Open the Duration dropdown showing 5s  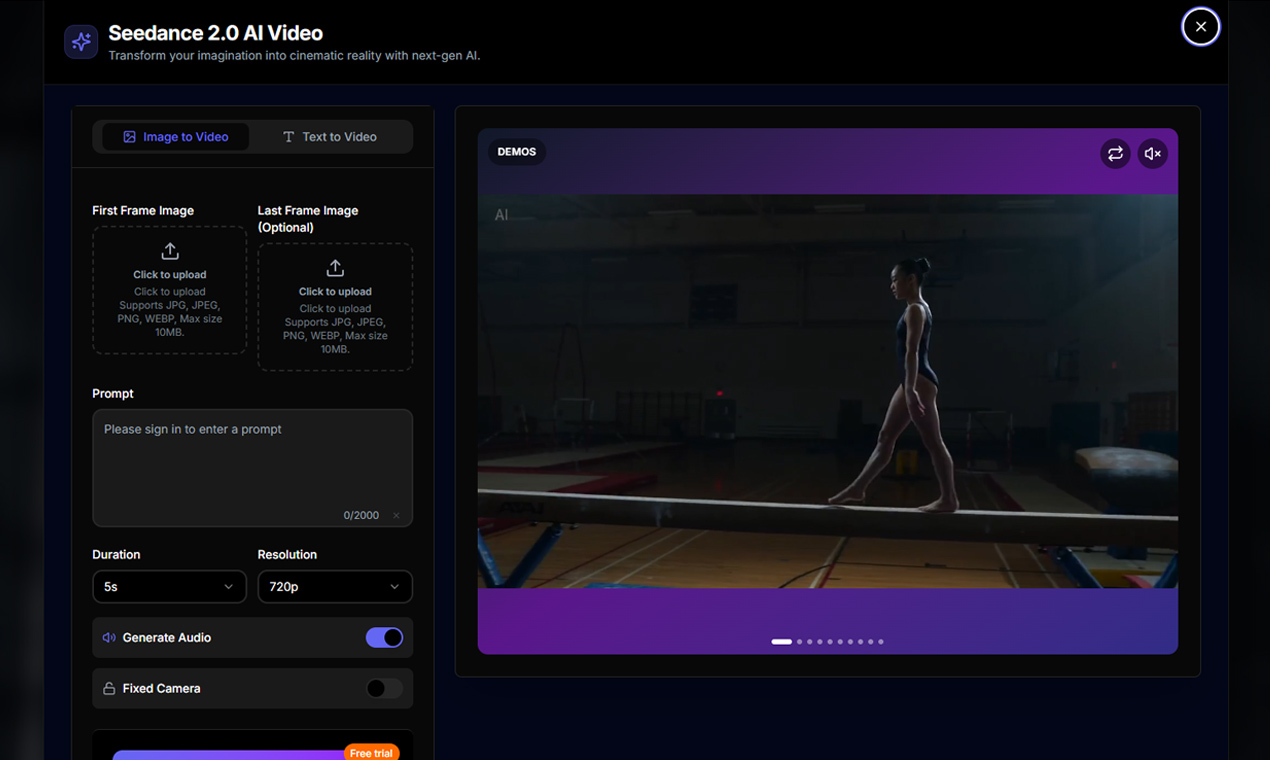pos(169,586)
